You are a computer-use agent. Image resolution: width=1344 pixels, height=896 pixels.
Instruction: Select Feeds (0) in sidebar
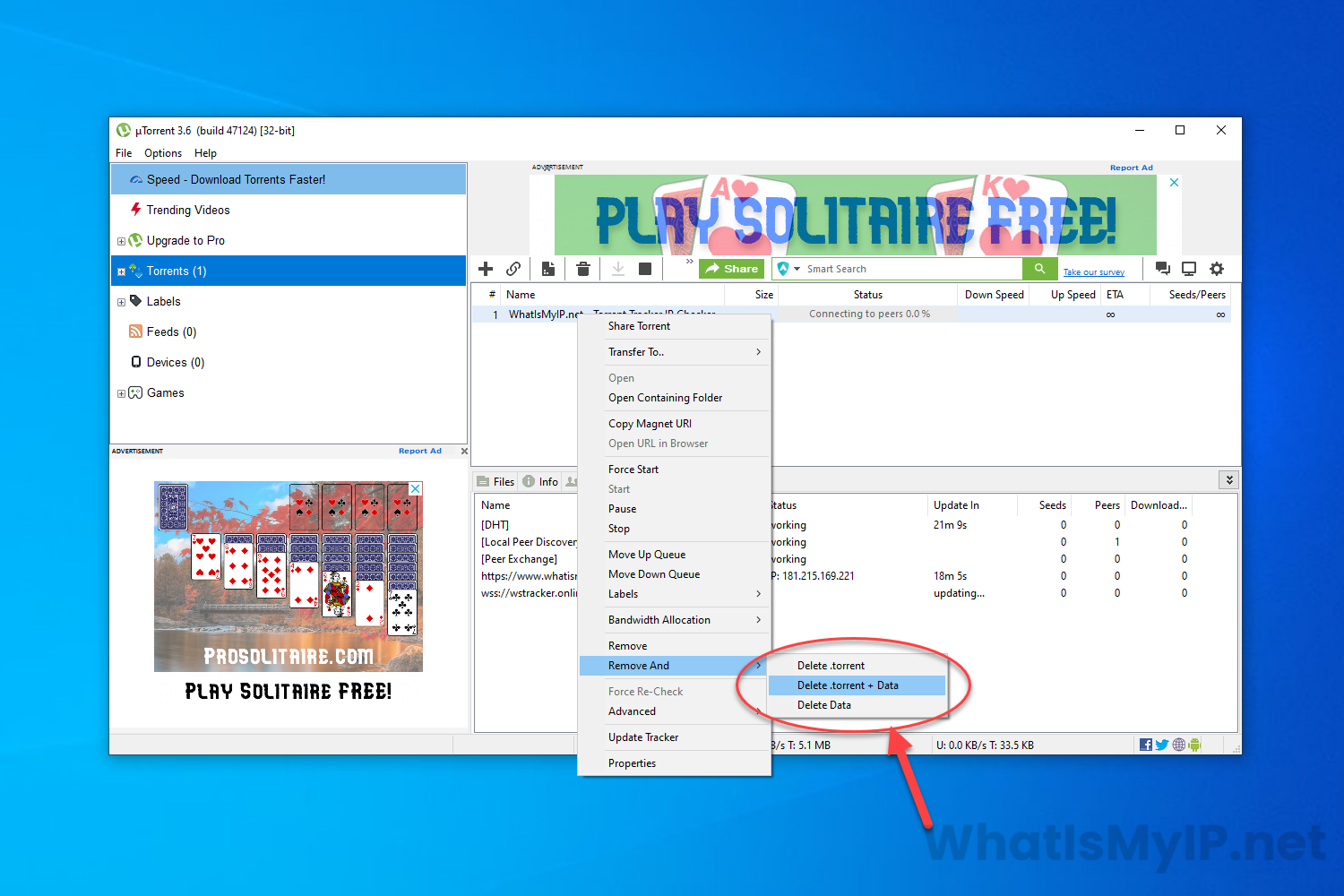(171, 332)
